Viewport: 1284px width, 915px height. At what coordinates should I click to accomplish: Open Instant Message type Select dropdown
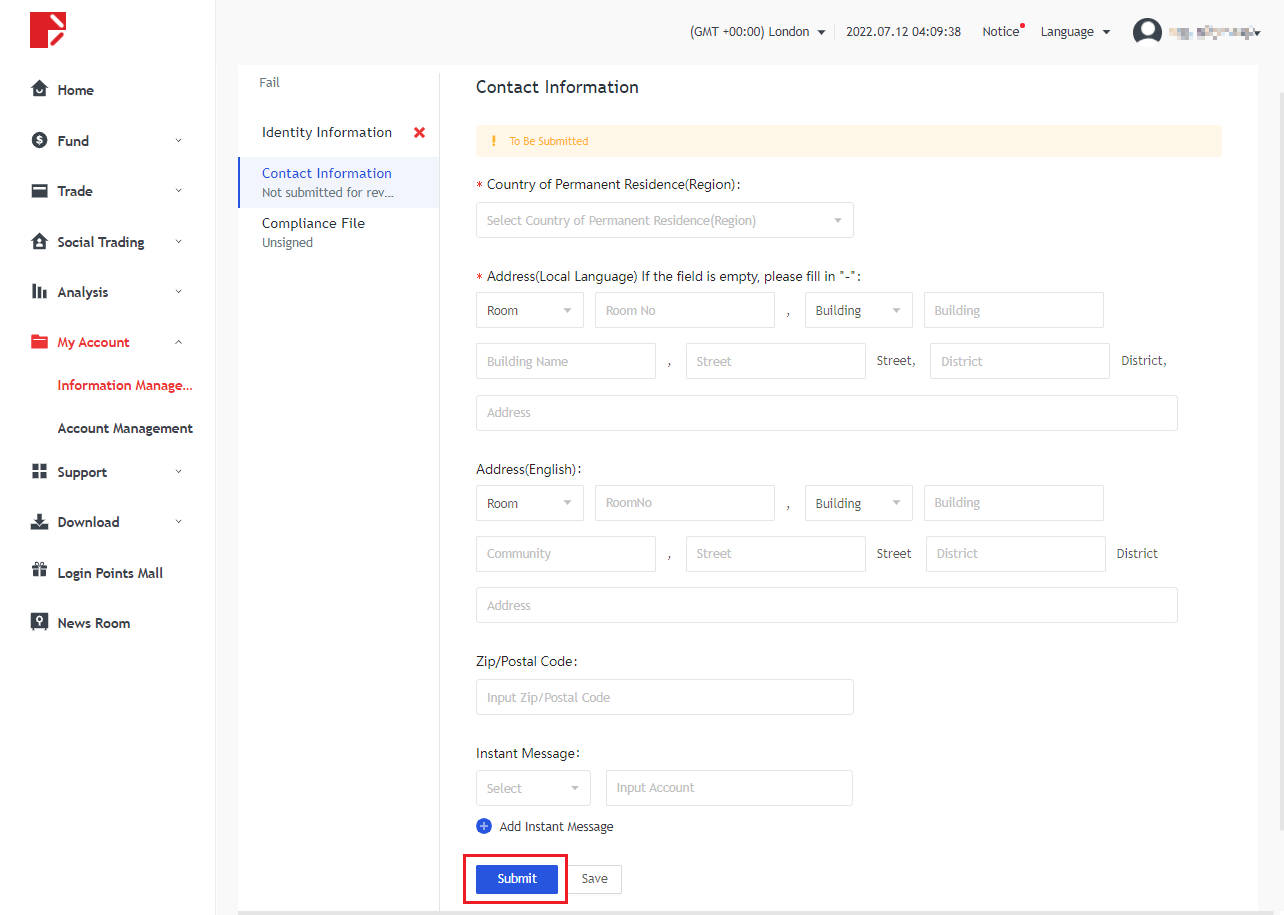[532, 788]
